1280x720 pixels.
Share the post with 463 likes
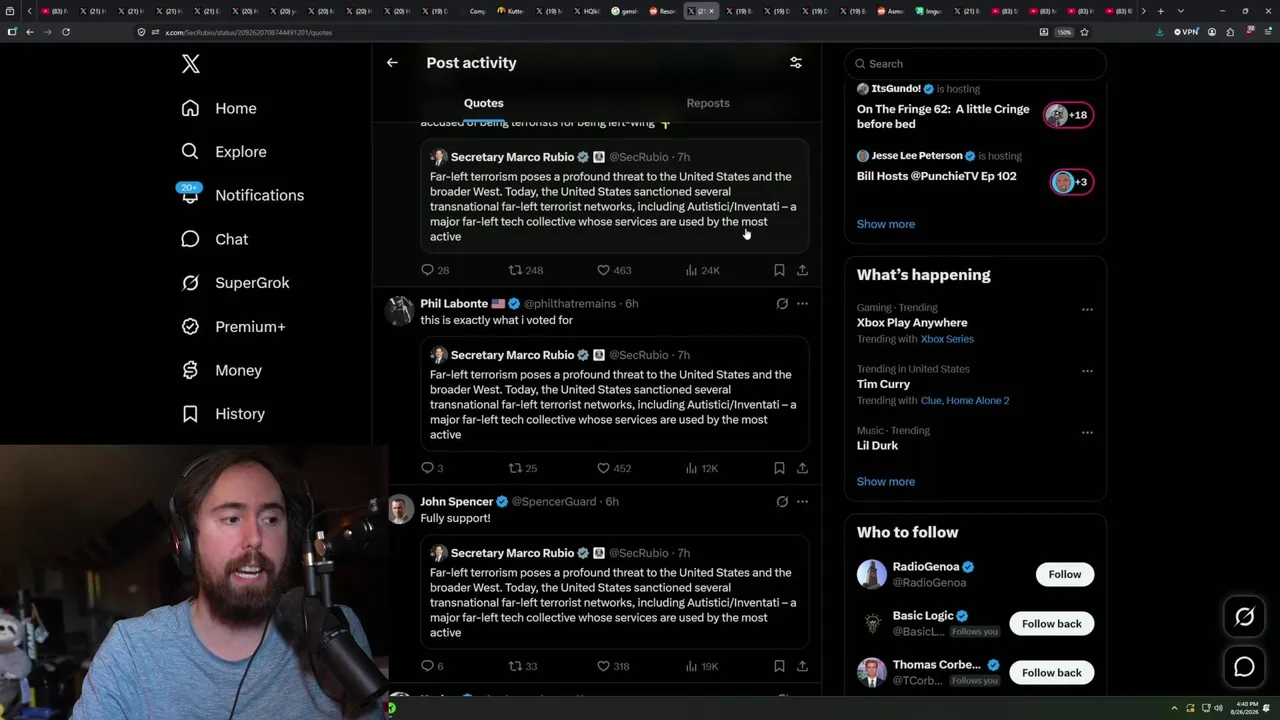click(x=802, y=270)
